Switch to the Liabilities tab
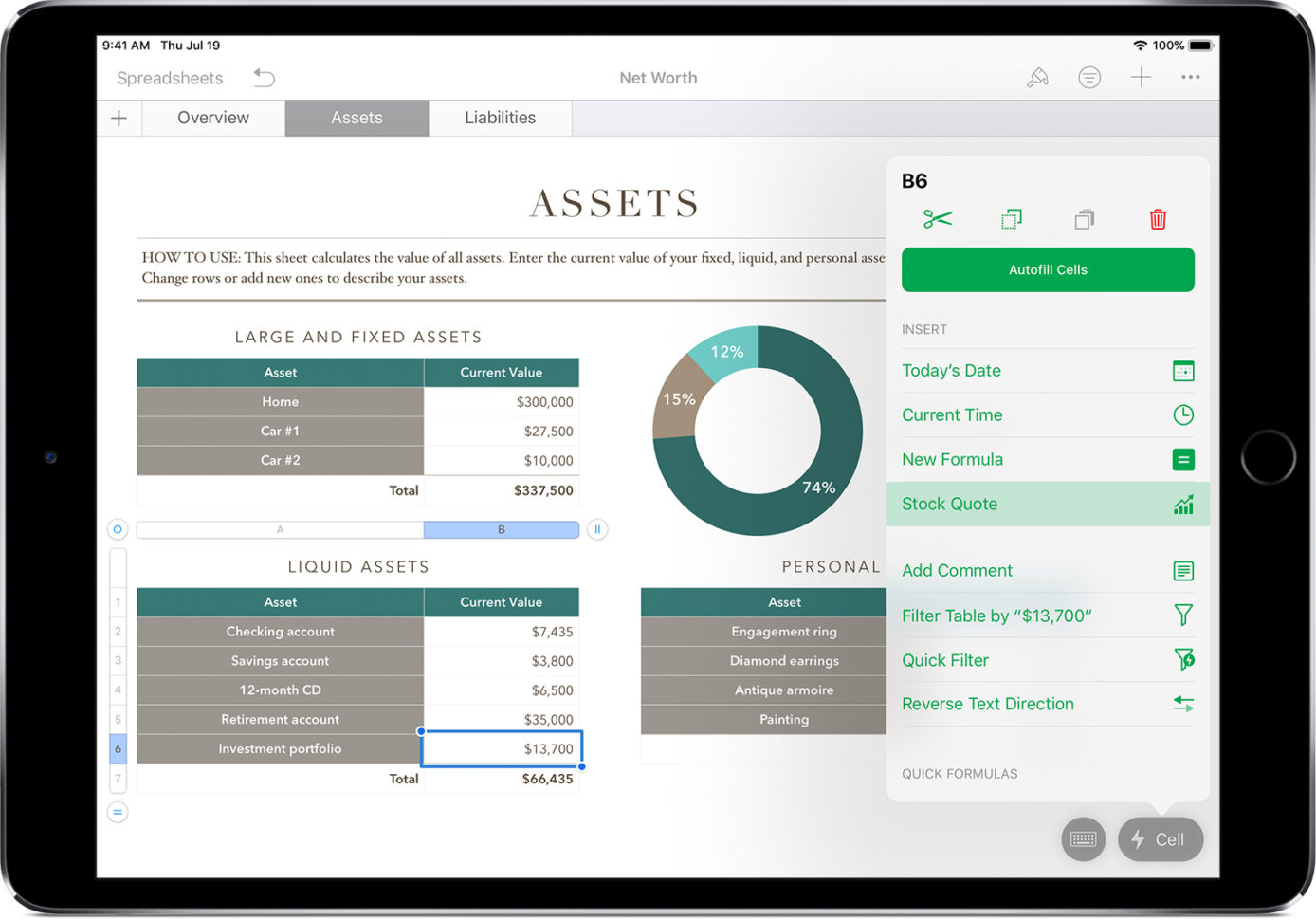 tap(500, 118)
